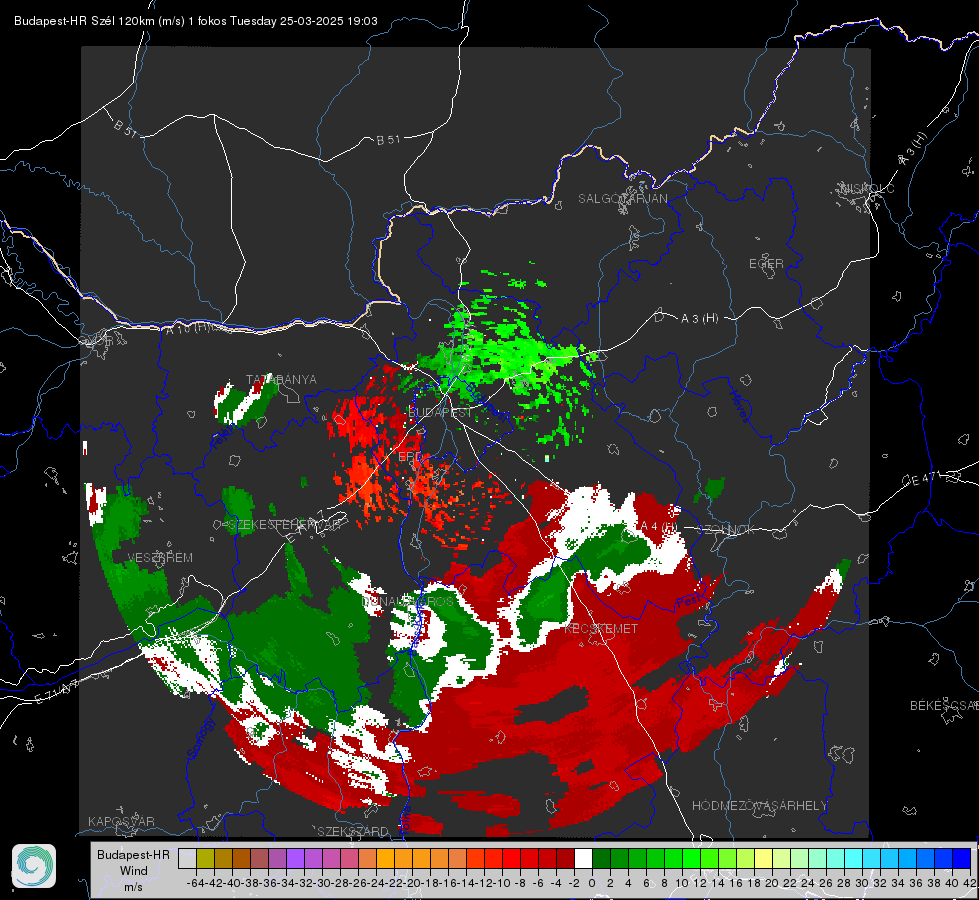Click the pale gray leftmost legend swatch
The image size is (979, 900).
[187, 859]
